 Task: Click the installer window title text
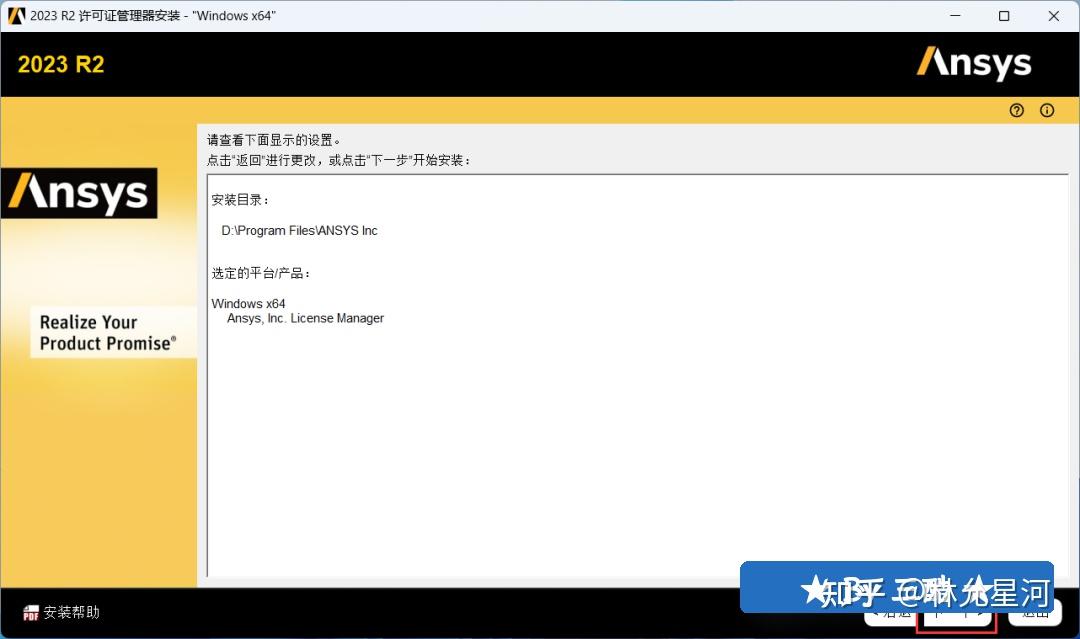(x=150, y=15)
